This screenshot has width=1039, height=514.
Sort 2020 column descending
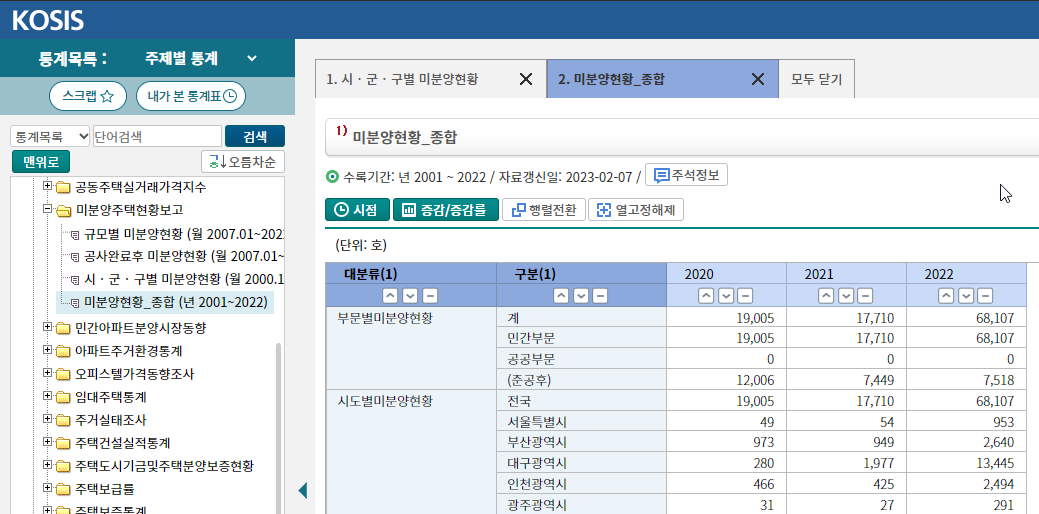point(726,296)
